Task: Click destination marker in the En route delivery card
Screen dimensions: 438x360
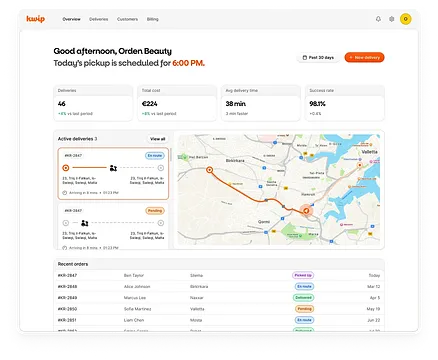Action: (x=161, y=168)
